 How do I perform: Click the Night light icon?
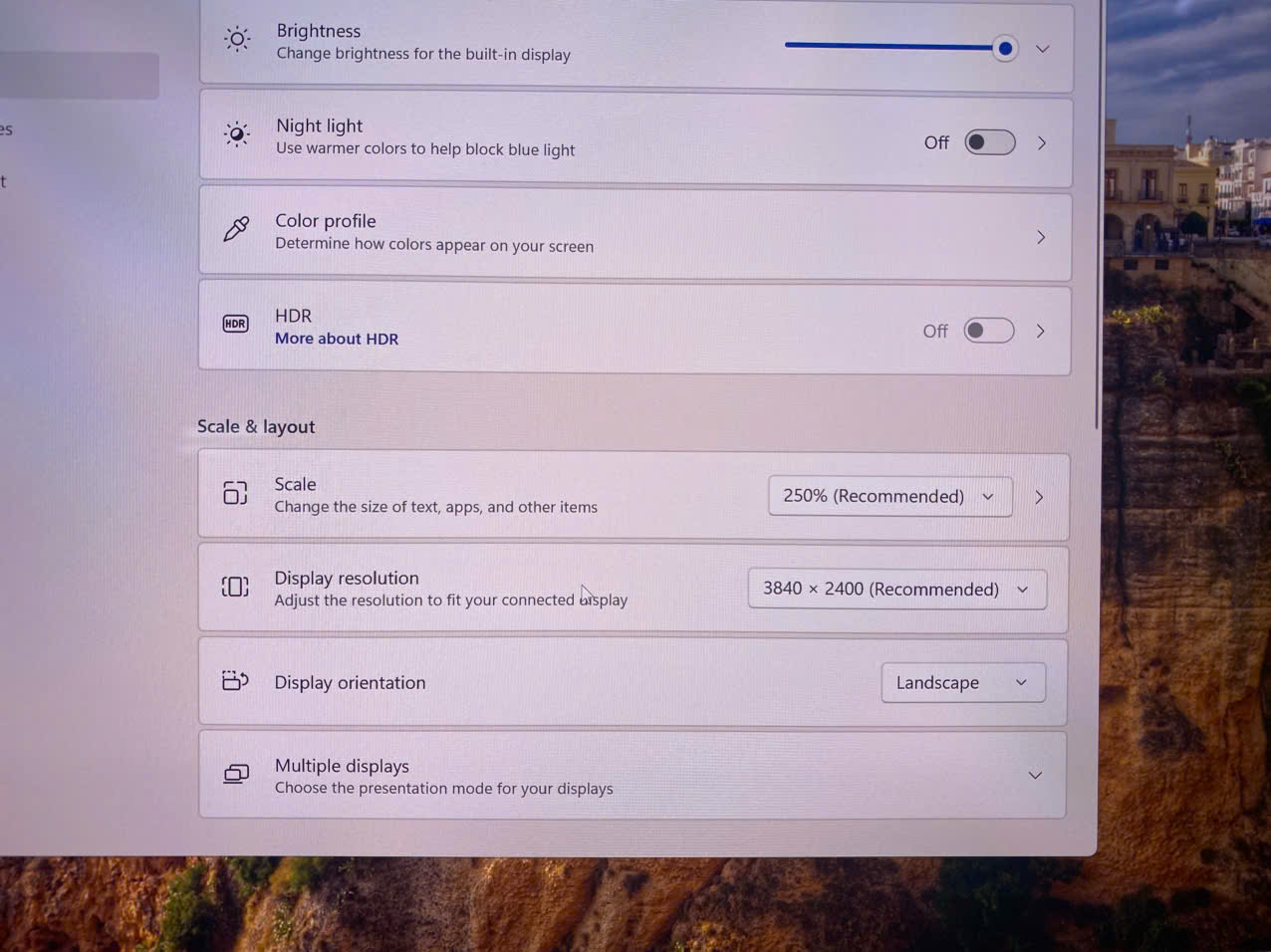(236, 134)
